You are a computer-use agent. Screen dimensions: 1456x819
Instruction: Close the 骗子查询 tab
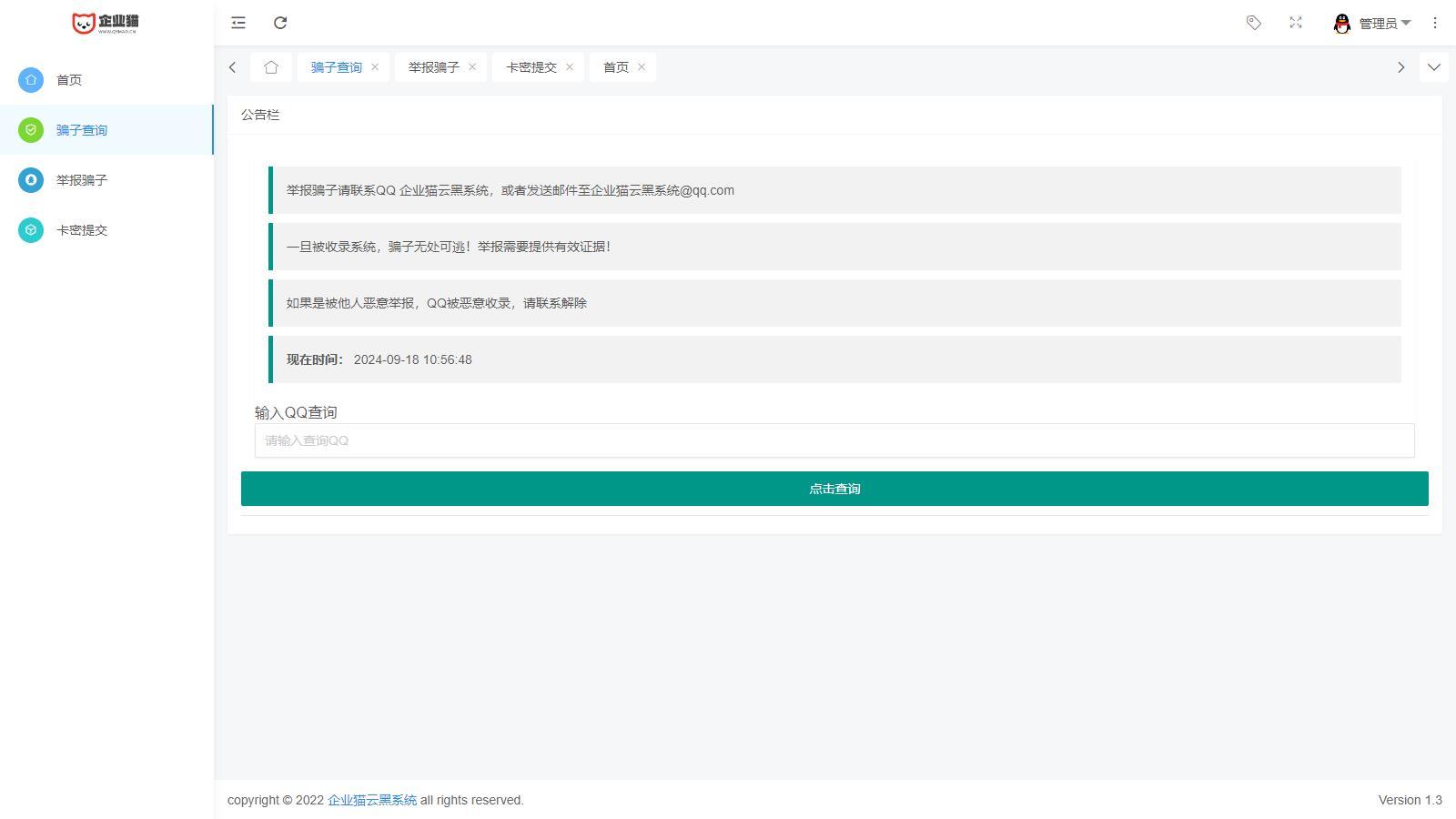click(x=375, y=67)
